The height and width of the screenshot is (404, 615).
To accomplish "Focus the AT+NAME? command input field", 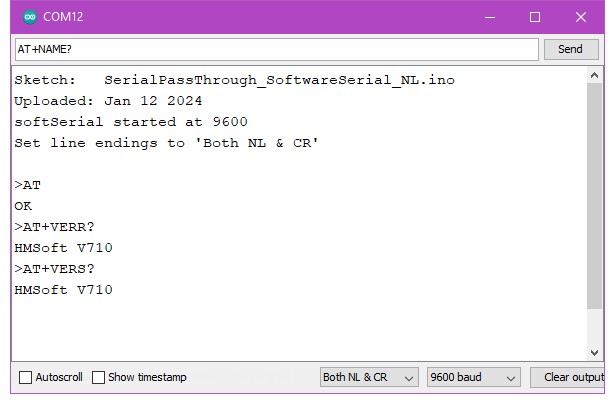I will (275, 49).
